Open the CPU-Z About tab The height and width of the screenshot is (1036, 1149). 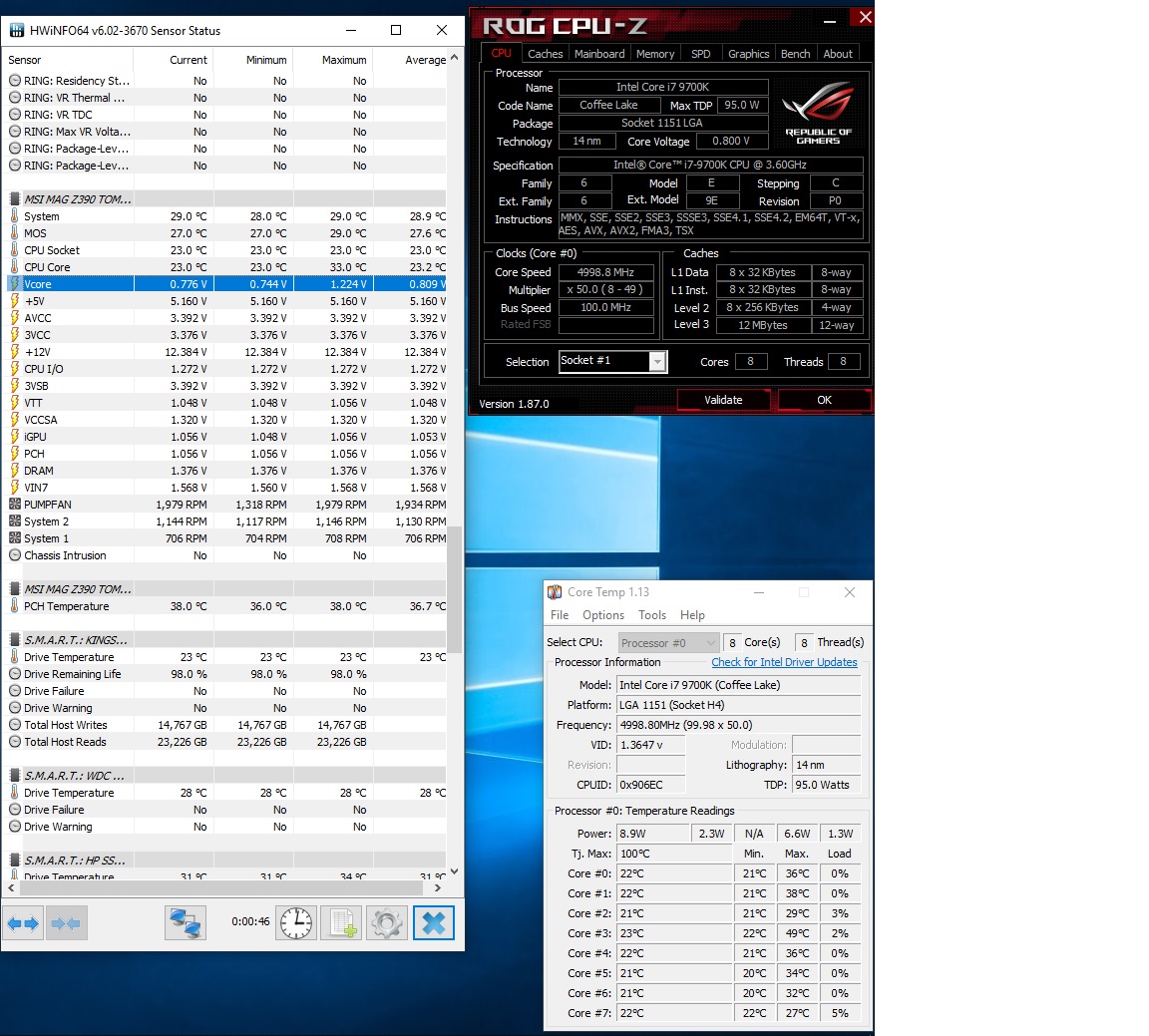pyautogui.click(x=838, y=54)
